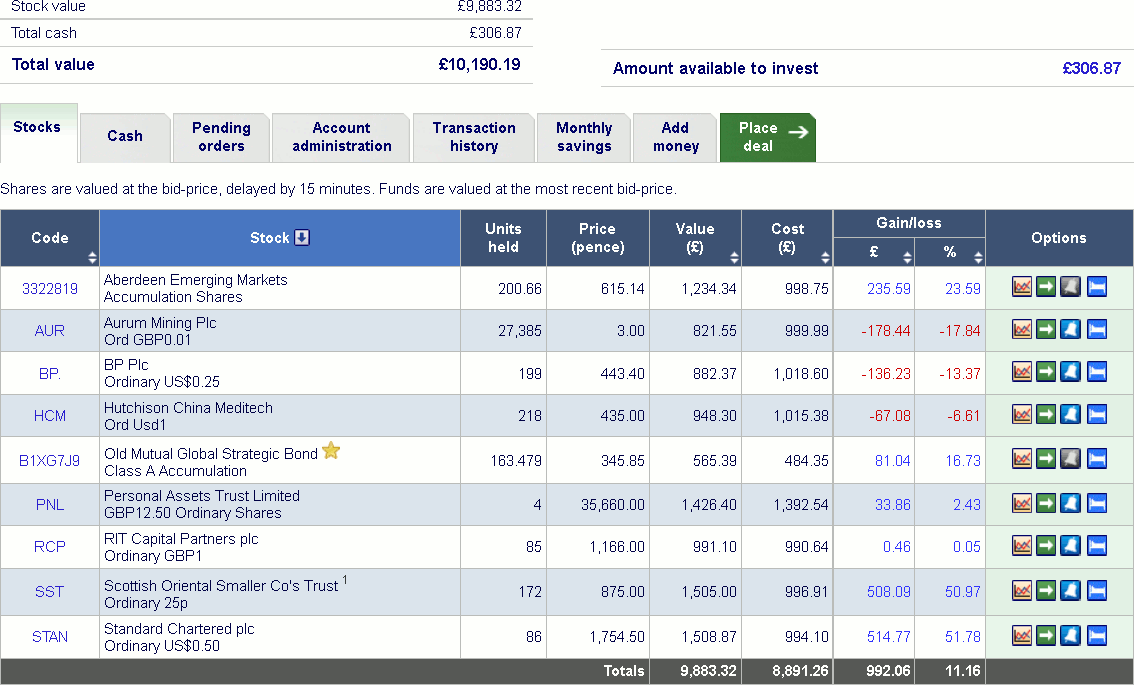Image resolution: width=1134 pixels, height=685 pixels.
Task: Set alert bell for Standard Chartered plc
Action: pyautogui.click(x=1070, y=636)
